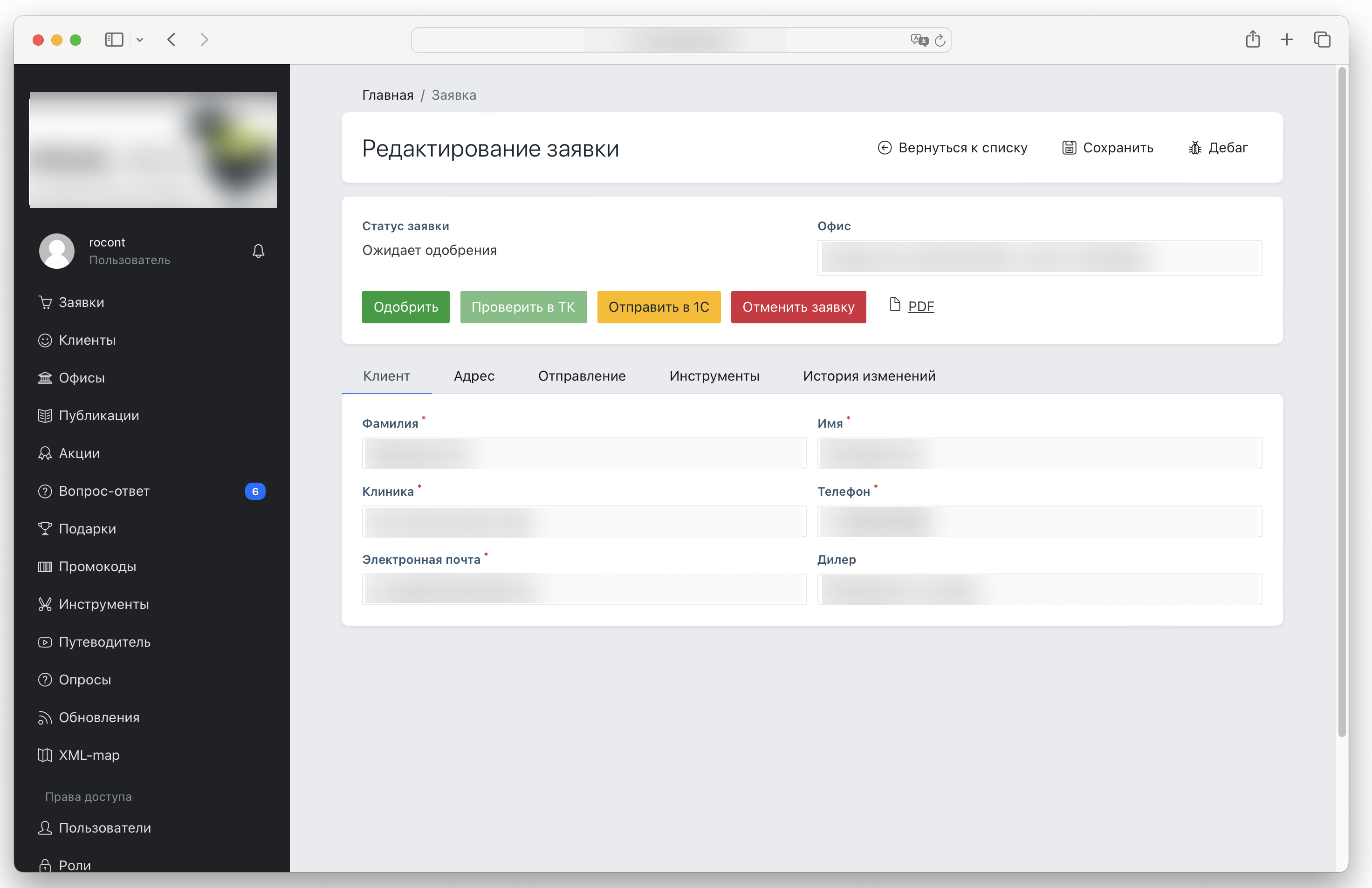This screenshot has height=888, width=1372.
Task: Click Вернуться к списку
Action: (x=952, y=148)
